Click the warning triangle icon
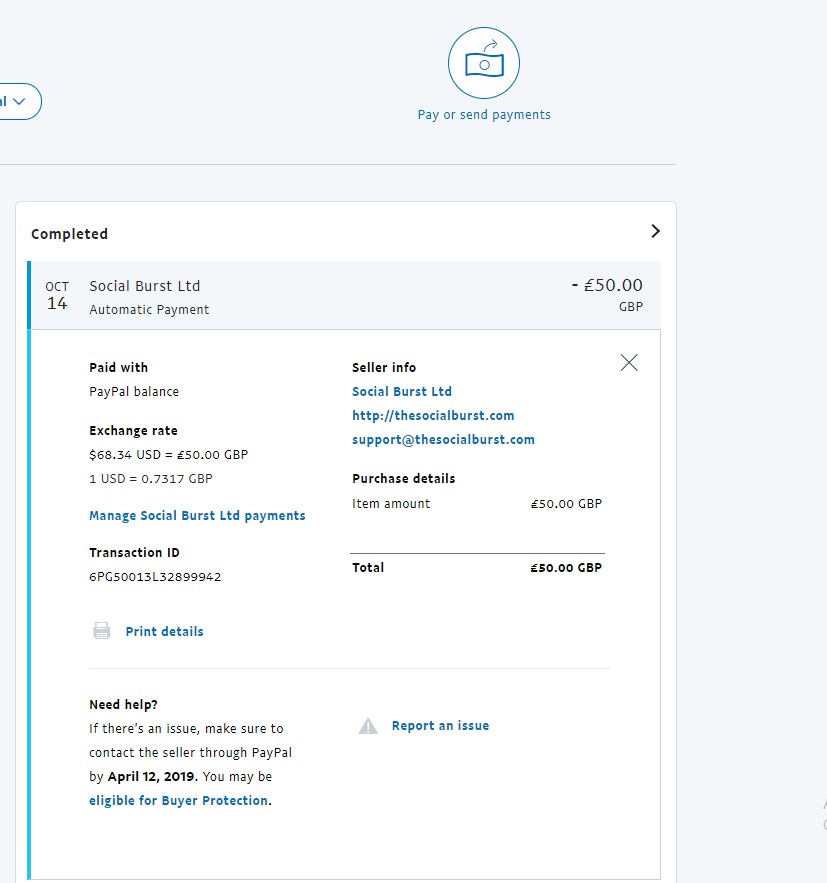 (x=368, y=726)
